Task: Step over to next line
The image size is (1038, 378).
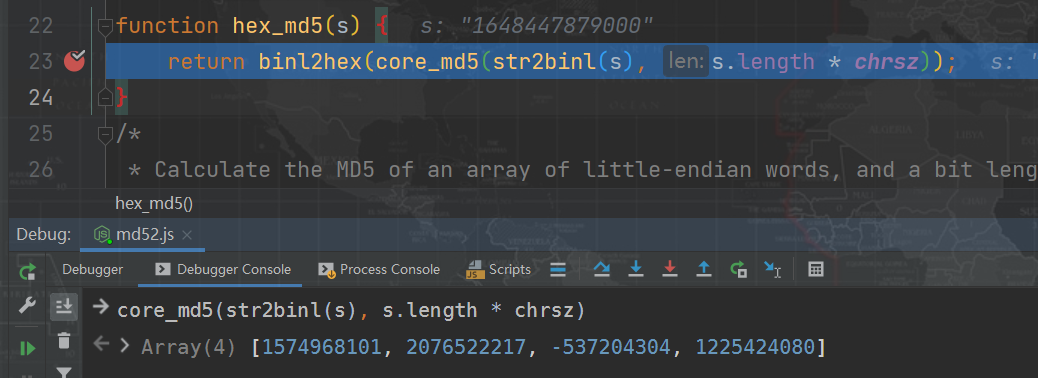Action: (602, 269)
